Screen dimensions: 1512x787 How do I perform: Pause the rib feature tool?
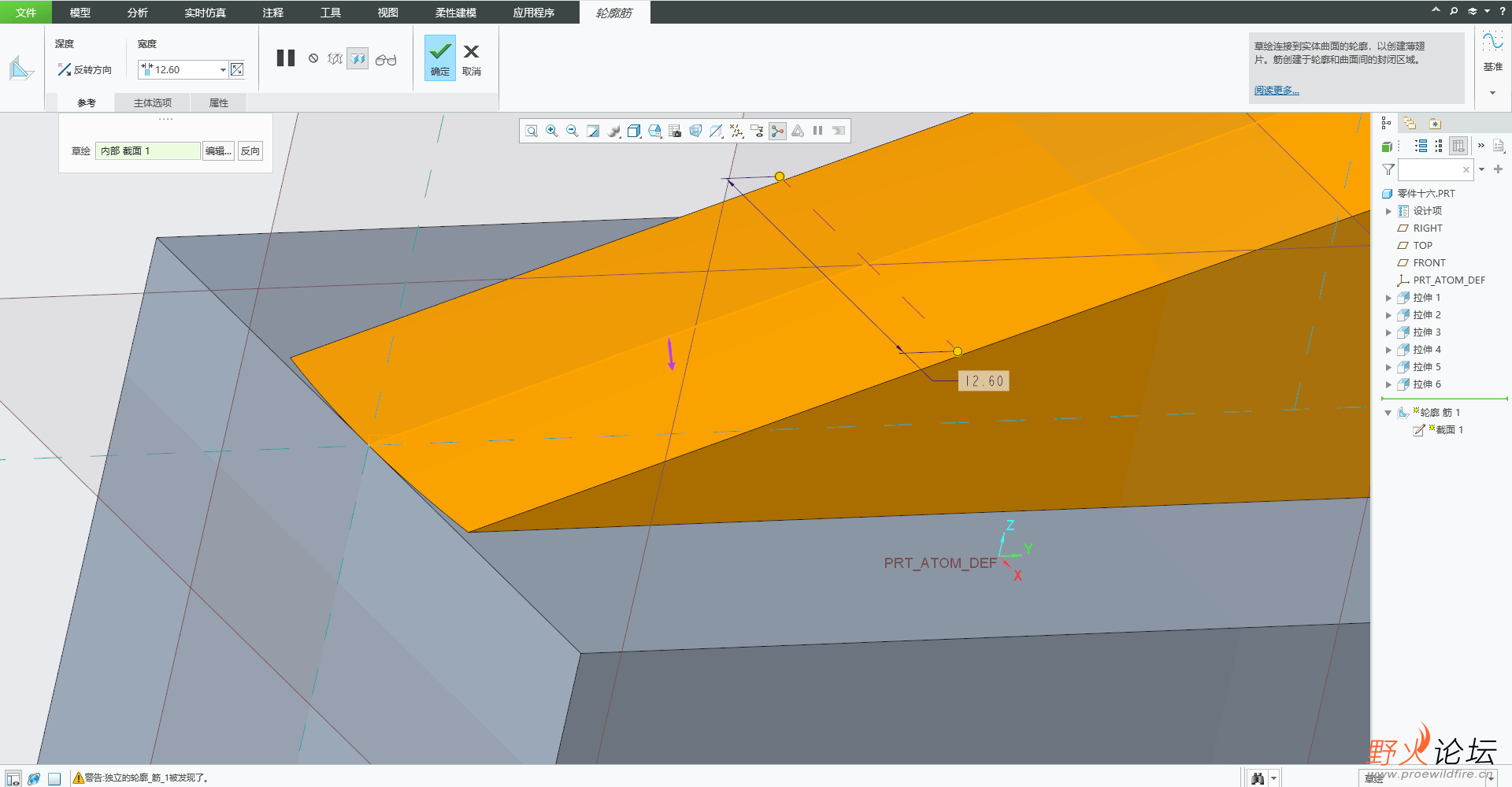[286, 58]
